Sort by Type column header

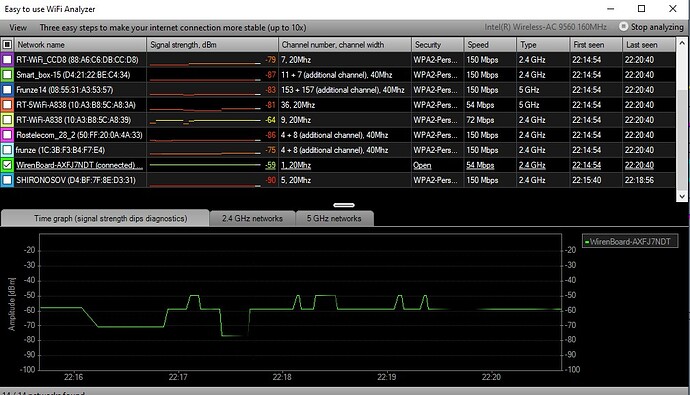tap(543, 44)
